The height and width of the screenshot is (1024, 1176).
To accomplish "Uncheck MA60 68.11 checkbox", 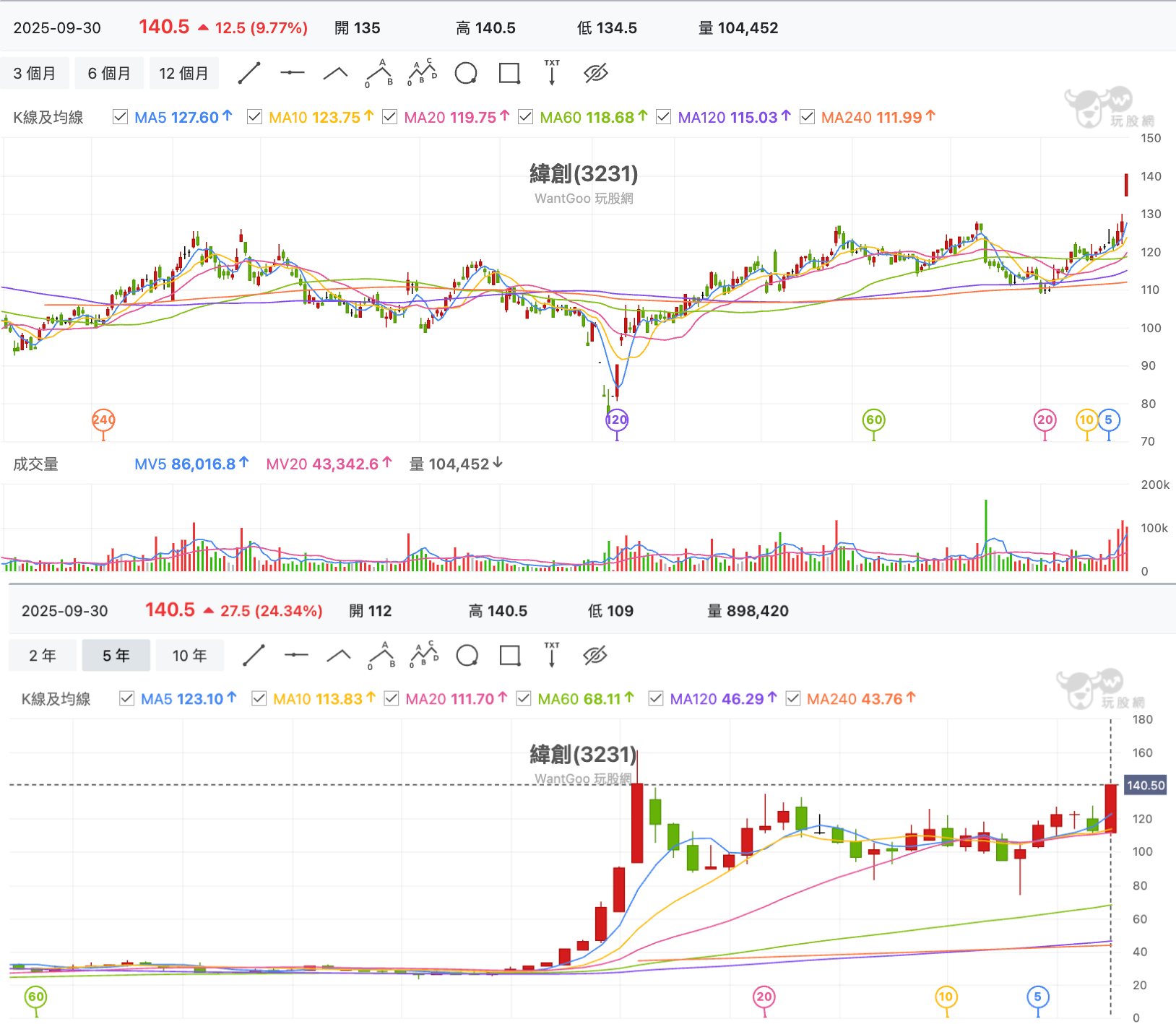I will (x=524, y=698).
